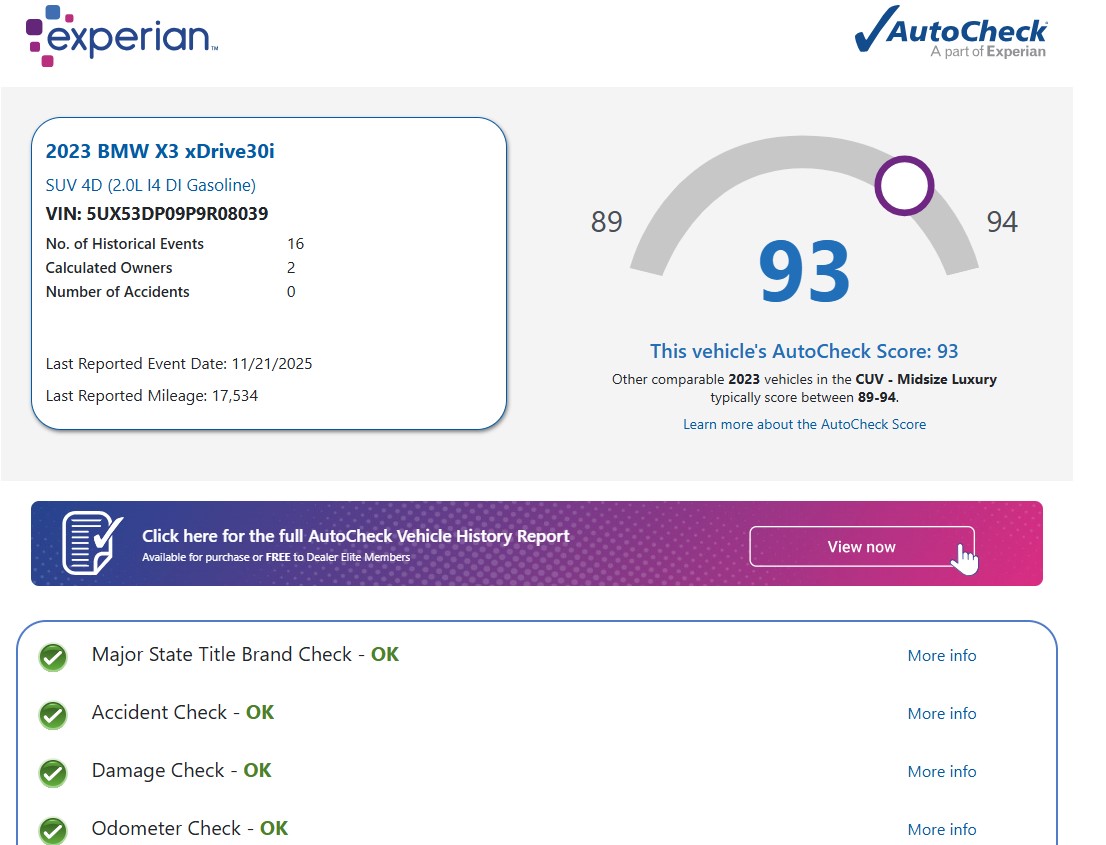Screen dimensions: 1106x845
Task: Open More info for Odometer Check
Action: coord(941,830)
